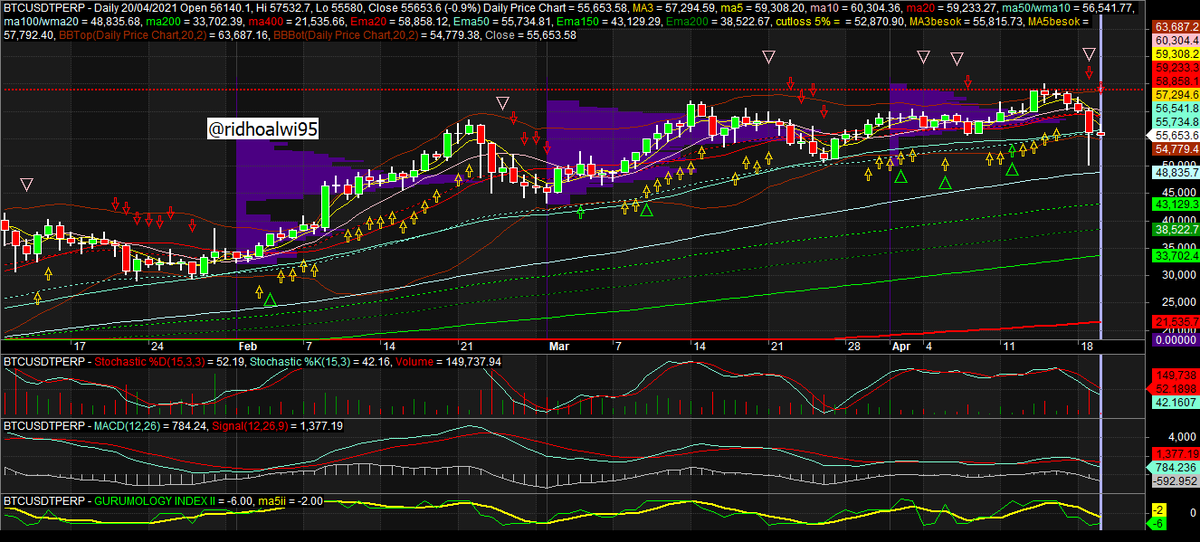The width and height of the screenshot is (1200, 542).
Task: Select the 48,835.7 price axis tag
Action: [1176, 173]
